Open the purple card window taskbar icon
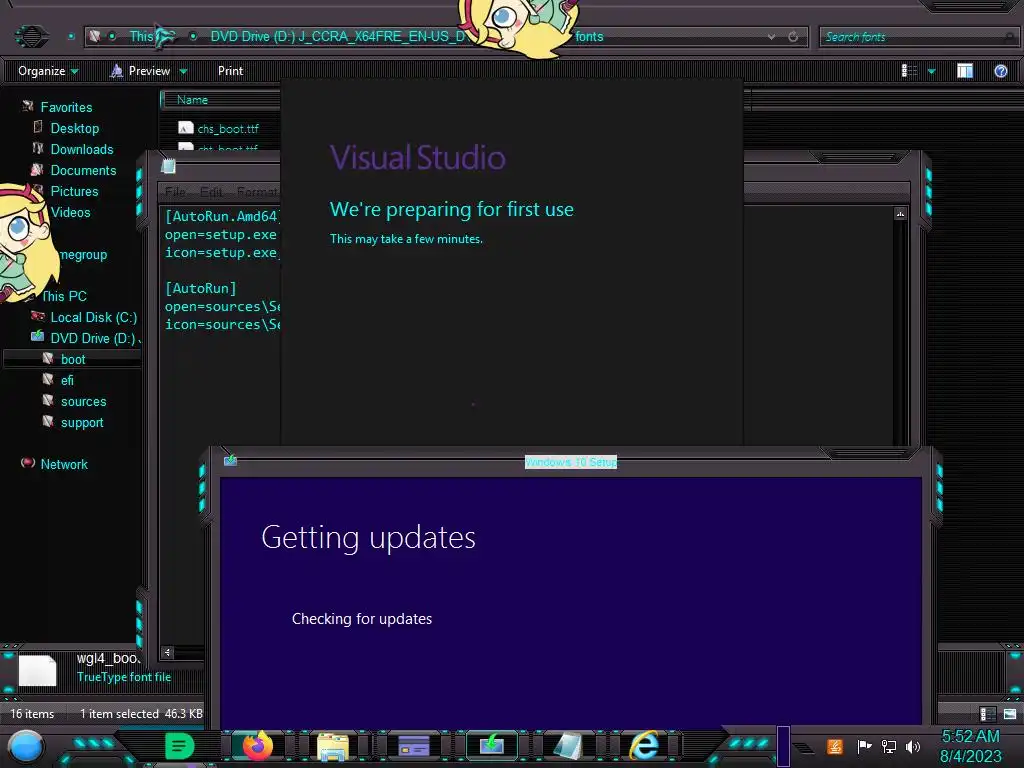The width and height of the screenshot is (1024, 768). point(413,746)
